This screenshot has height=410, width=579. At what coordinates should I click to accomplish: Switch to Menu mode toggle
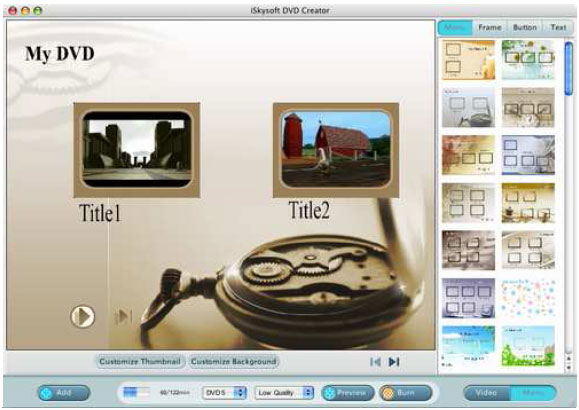click(x=533, y=393)
